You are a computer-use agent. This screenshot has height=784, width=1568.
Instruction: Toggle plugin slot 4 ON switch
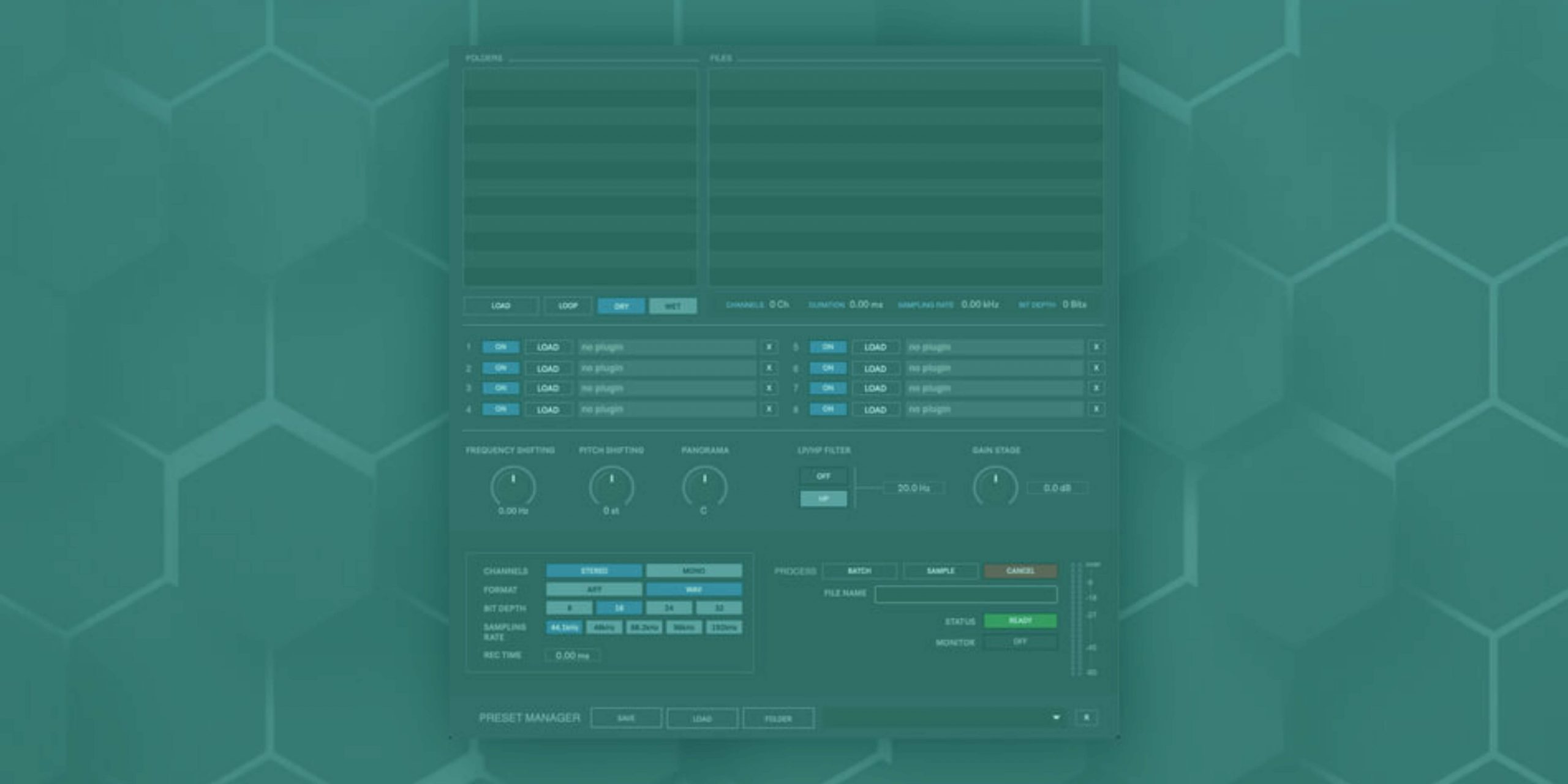pos(500,409)
